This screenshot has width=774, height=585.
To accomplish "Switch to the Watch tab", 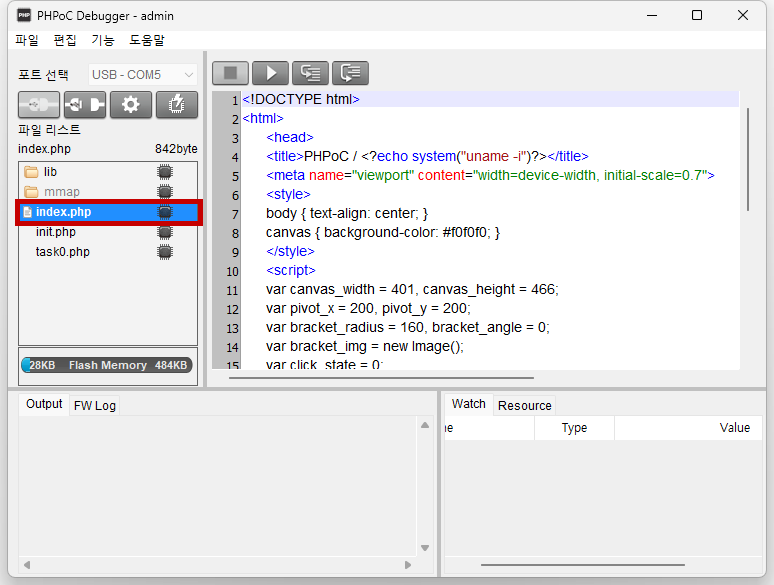I will pos(469,404).
